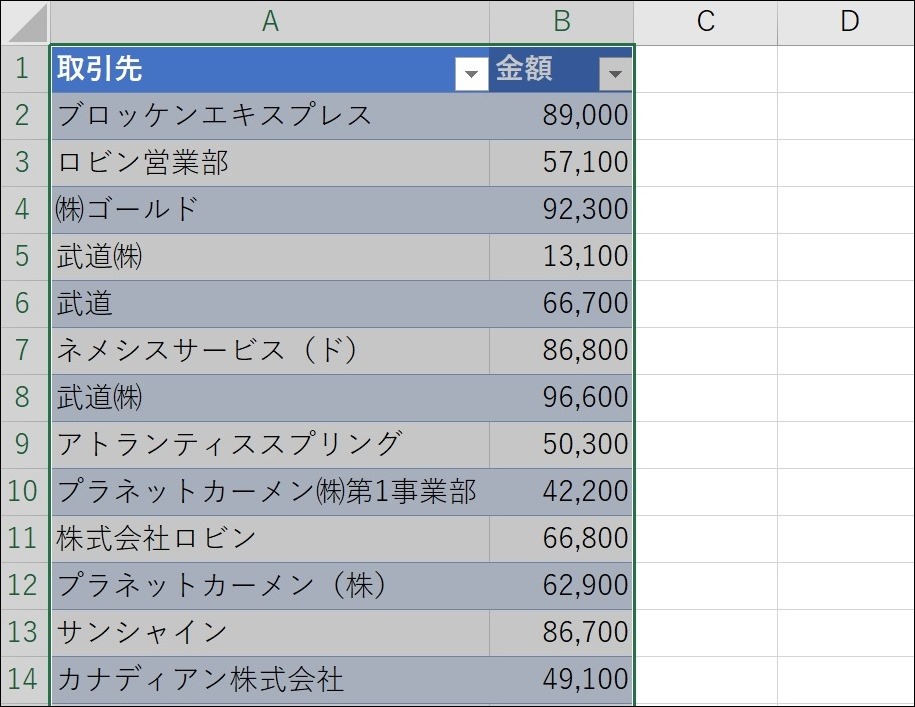This screenshot has width=915, height=707.
Task: Click the amount 86,700
Action: pos(561,633)
